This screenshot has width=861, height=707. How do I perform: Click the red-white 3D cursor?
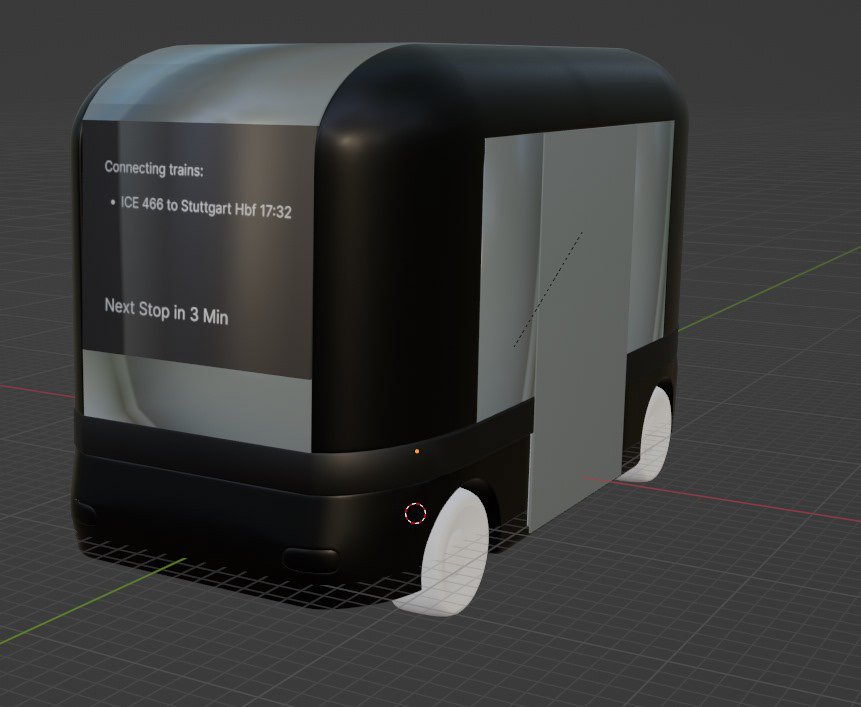(x=415, y=513)
